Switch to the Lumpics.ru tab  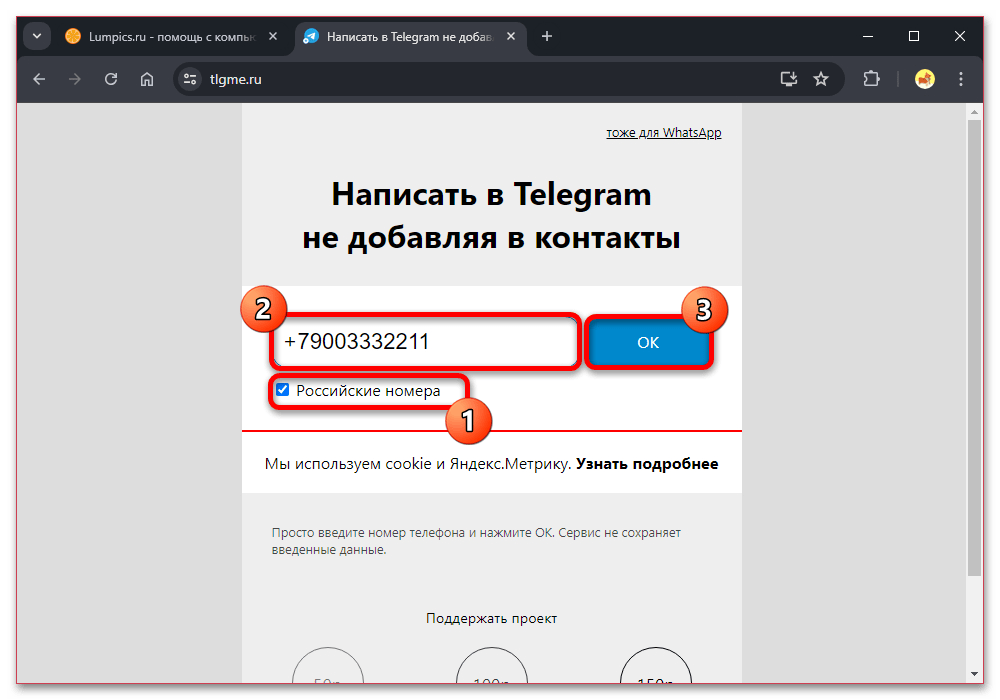(172, 37)
